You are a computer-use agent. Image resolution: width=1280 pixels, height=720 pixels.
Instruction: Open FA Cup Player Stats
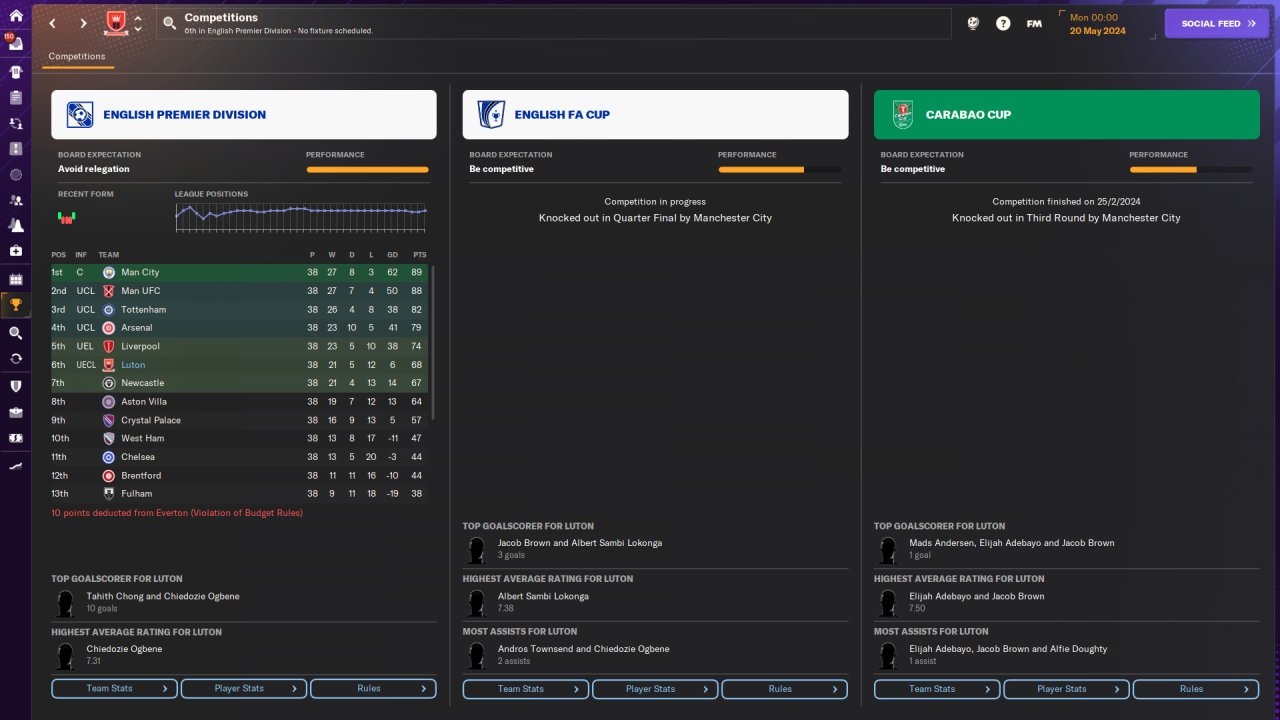click(x=655, y=689)
